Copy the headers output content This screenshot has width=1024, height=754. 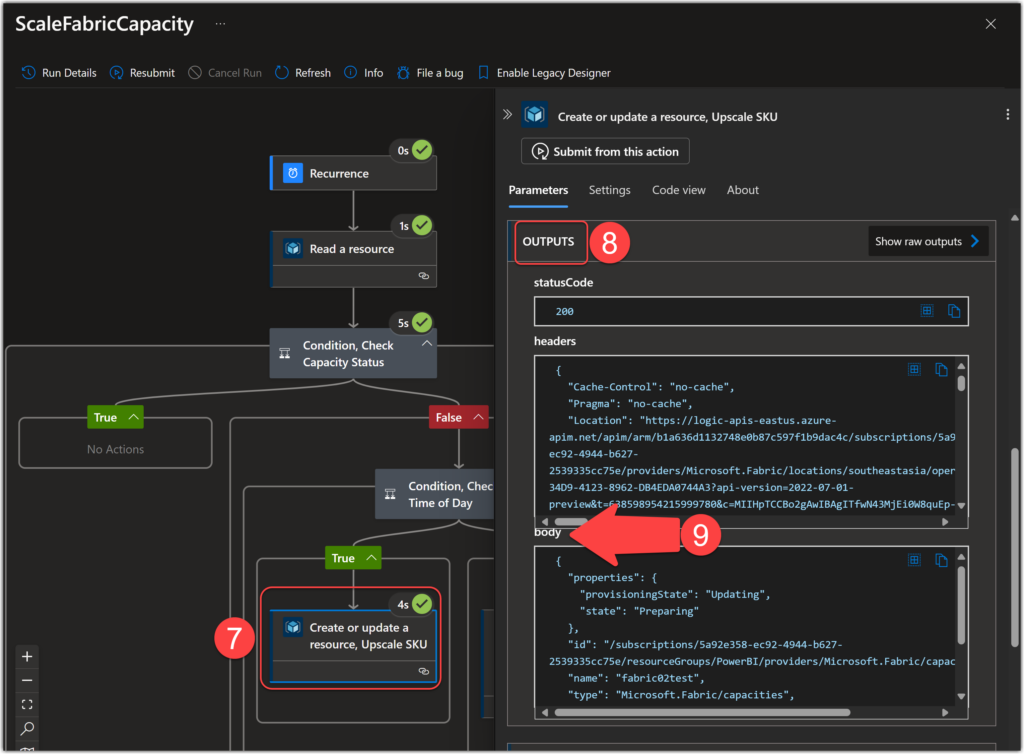(x=941, y=370)
